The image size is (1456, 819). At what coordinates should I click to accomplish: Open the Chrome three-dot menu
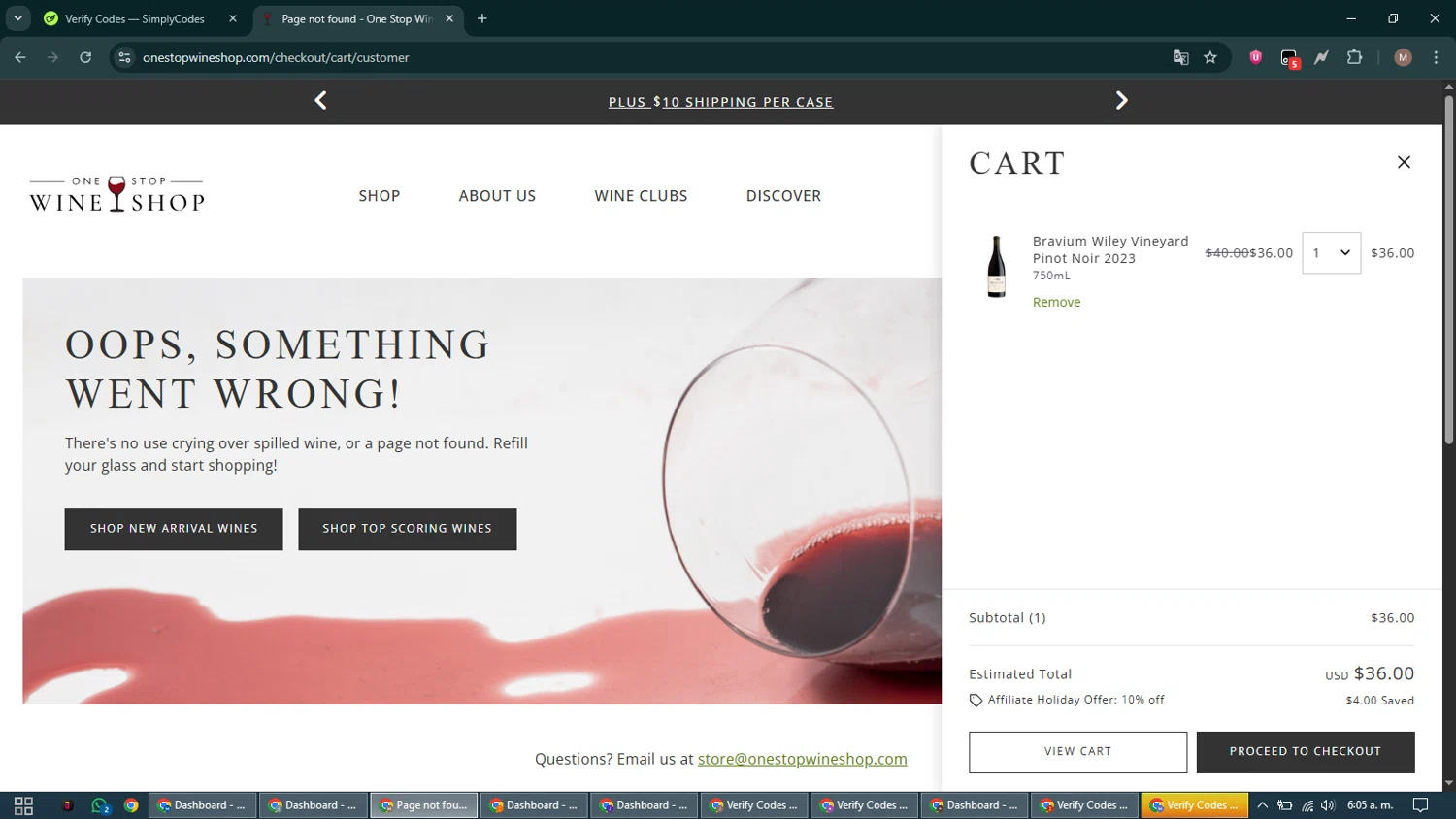pos(1436,57)
